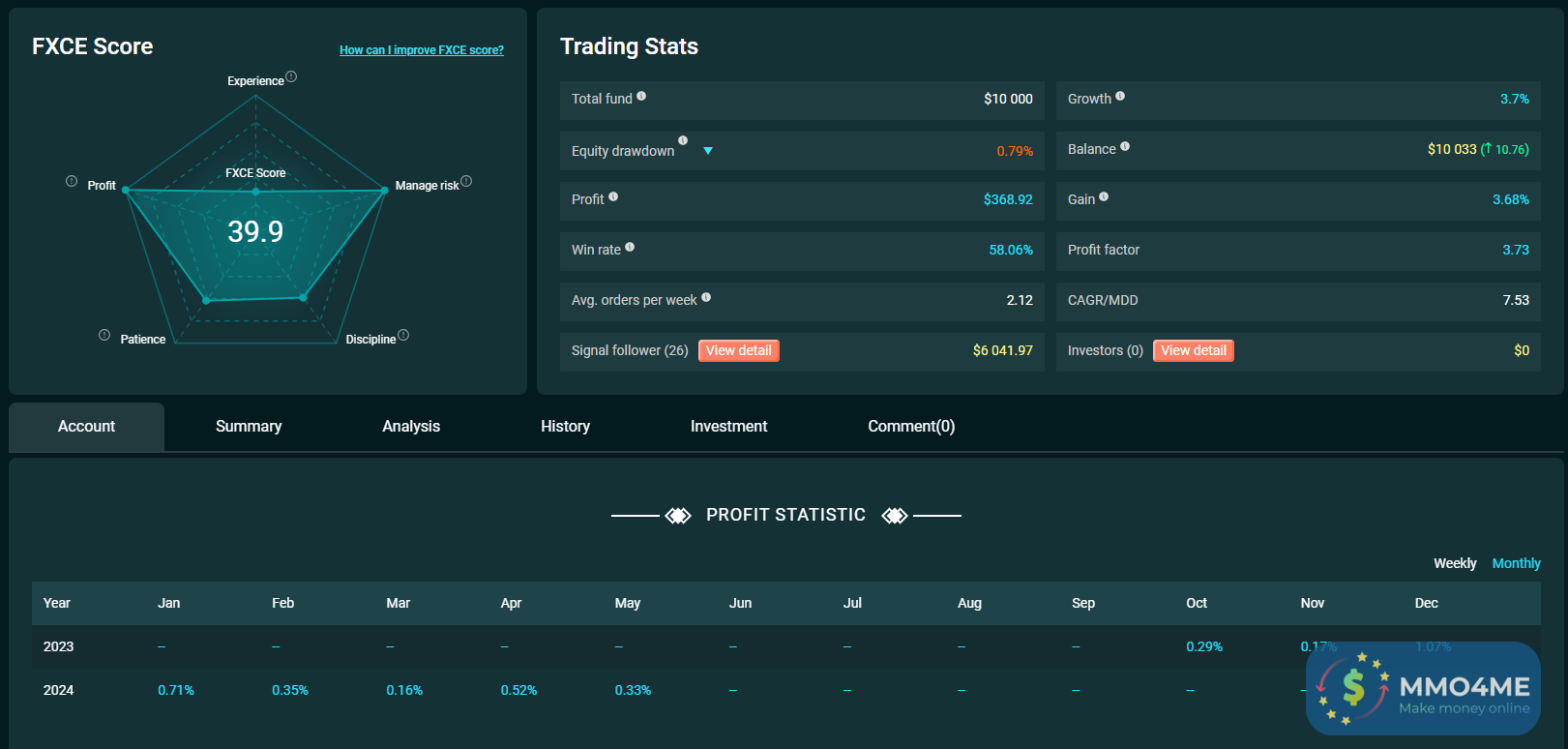The width and height of the screenshot is (1568, 749).
Task: Switch to the History tab
Action: tap(565, 427)
